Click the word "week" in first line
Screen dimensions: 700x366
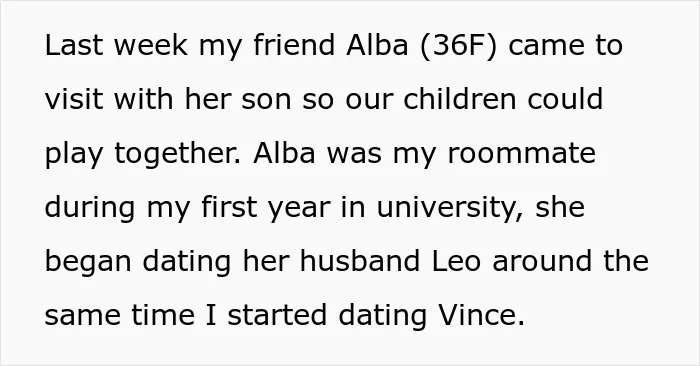(x=150, y=45)
